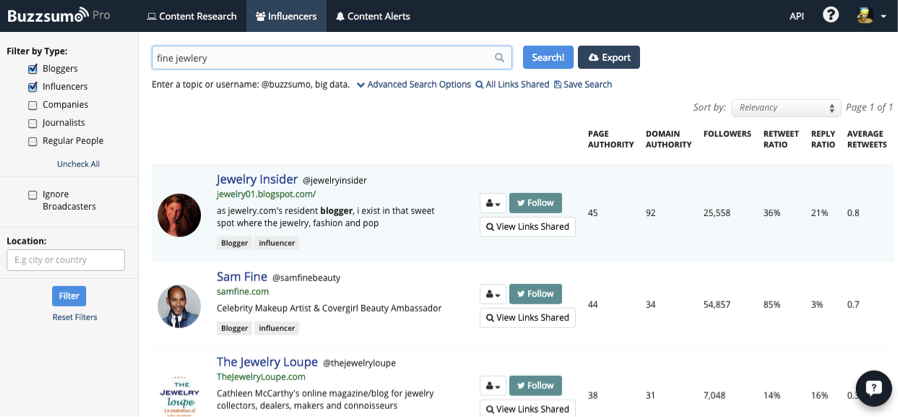
Task: Visit samfine.com link
Action: coord(242,292)
